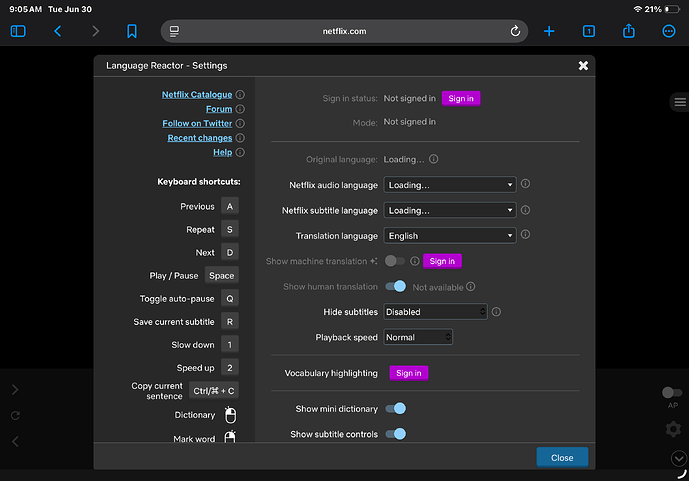Open the Translation language dropdown
689x481 pixels.
pos(450,236)
